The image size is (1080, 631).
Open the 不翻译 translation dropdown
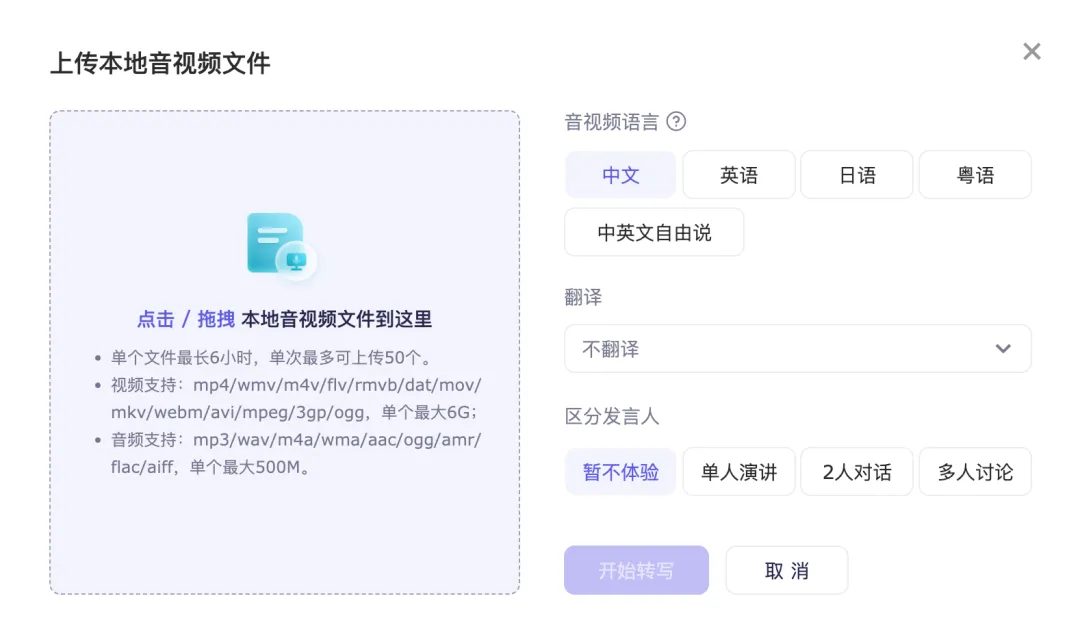[798, 349]
